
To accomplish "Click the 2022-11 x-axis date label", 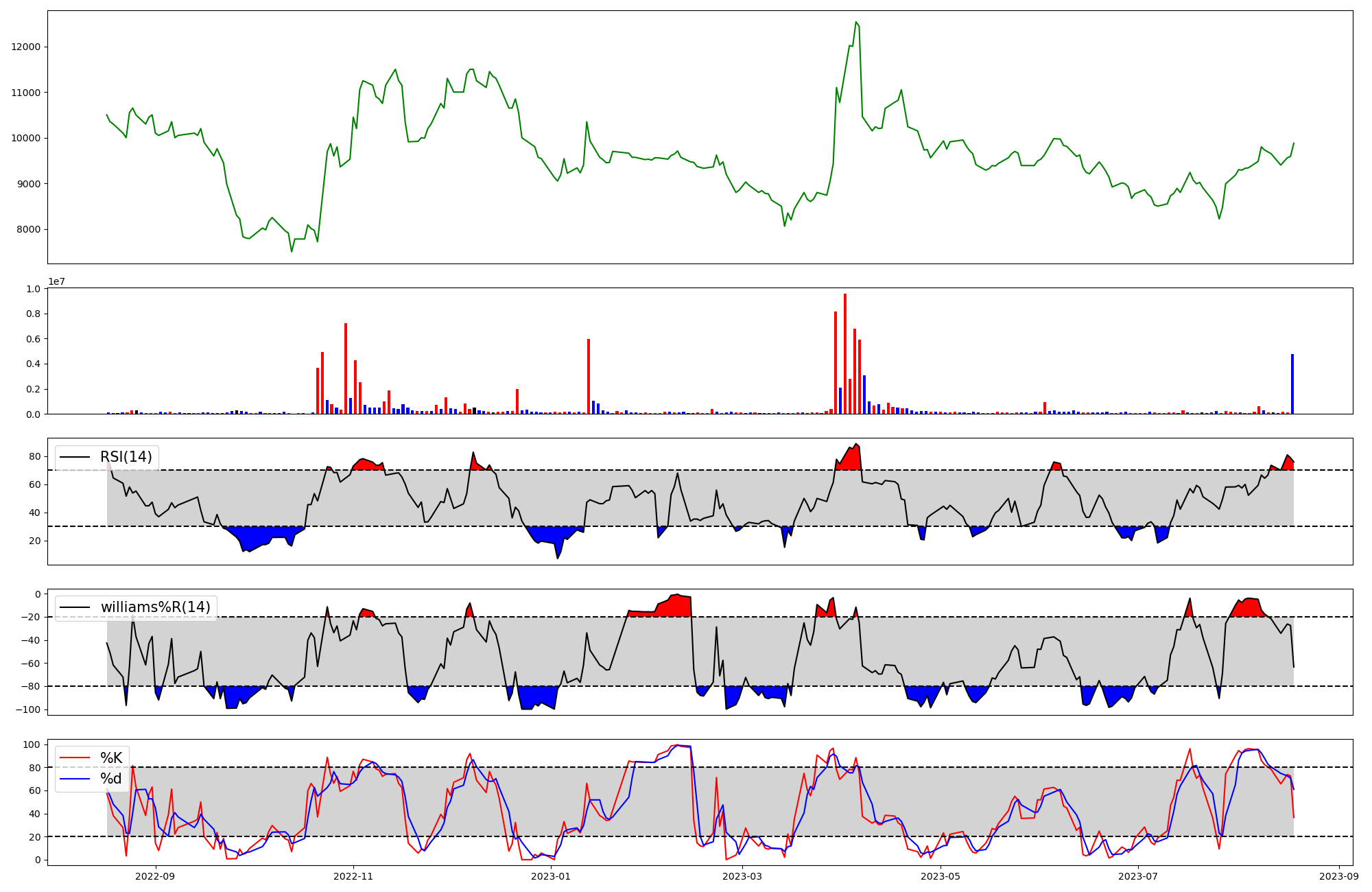I will 353,876.
